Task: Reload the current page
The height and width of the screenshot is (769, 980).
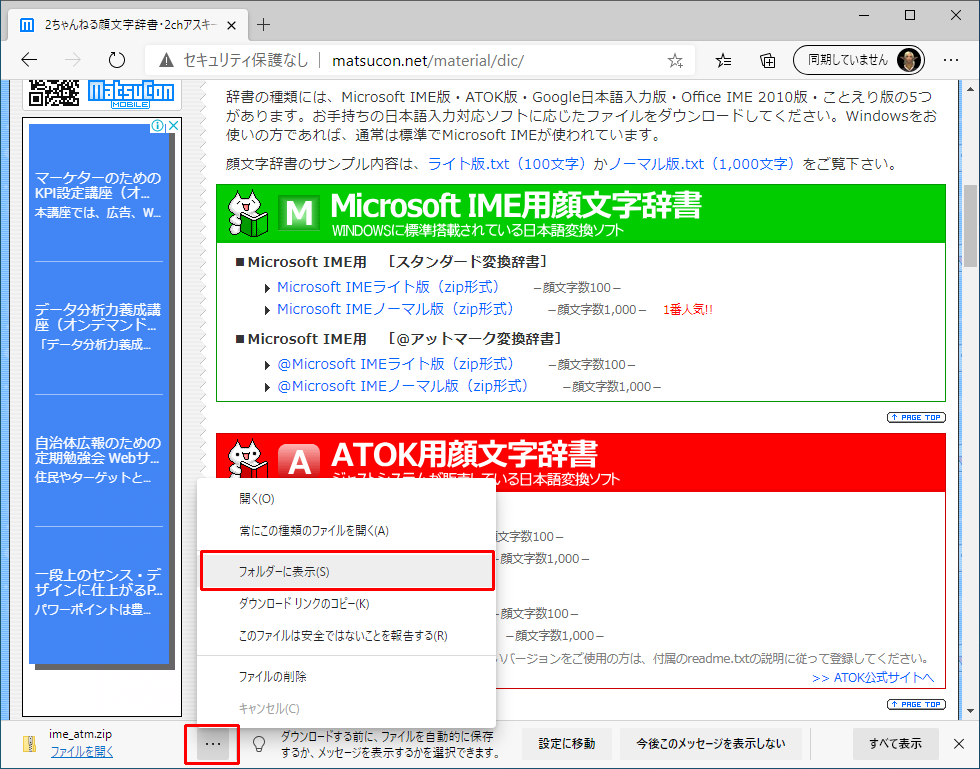Action: [x=117, y=60]
